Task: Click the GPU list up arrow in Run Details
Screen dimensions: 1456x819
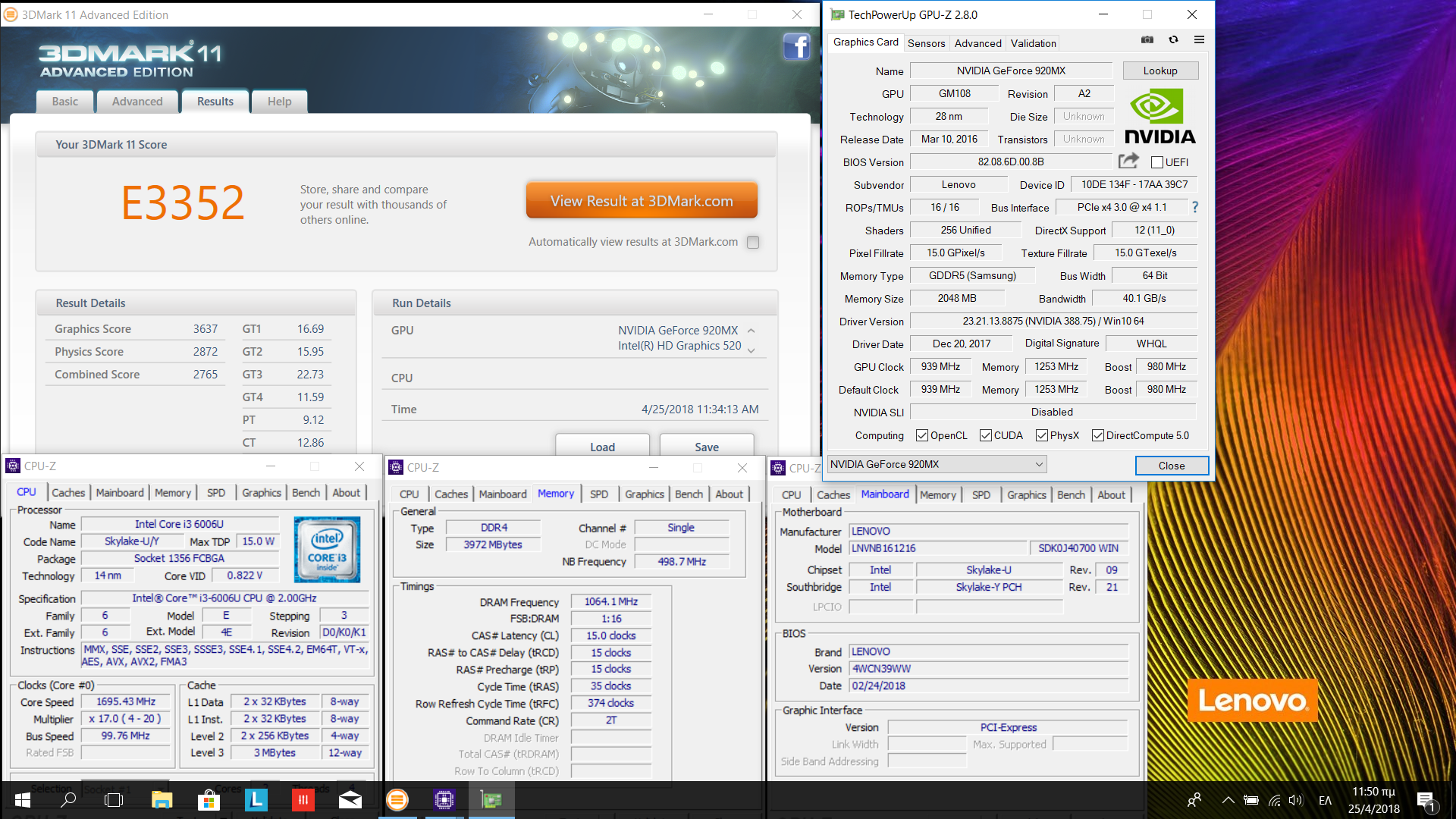Action: point(751,331)
